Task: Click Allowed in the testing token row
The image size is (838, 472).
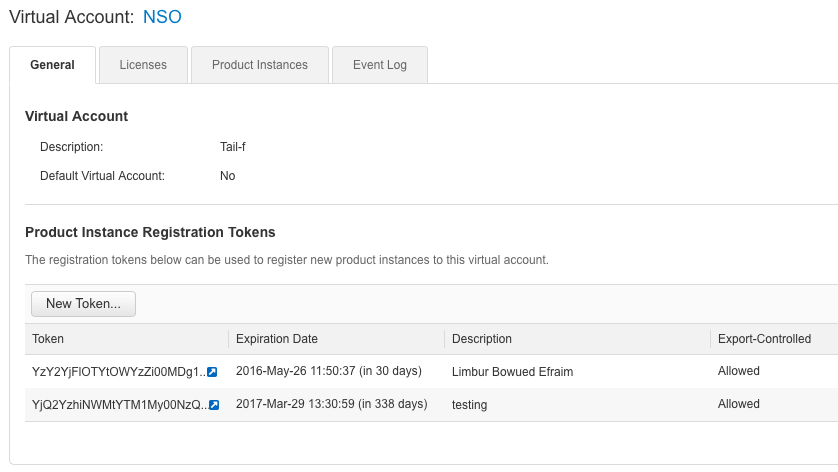Action: pyautogui.click(x=739, y=404)
